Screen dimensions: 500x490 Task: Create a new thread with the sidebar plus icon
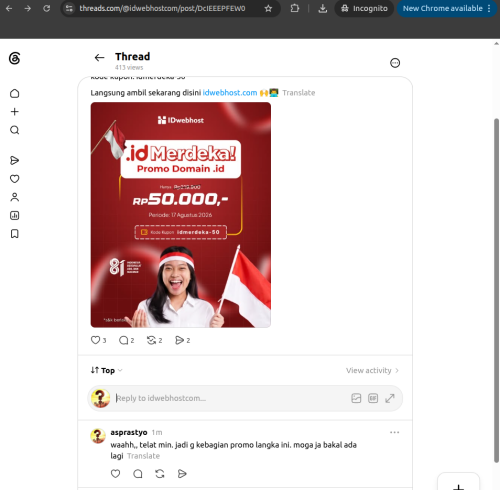click(14, 112)
